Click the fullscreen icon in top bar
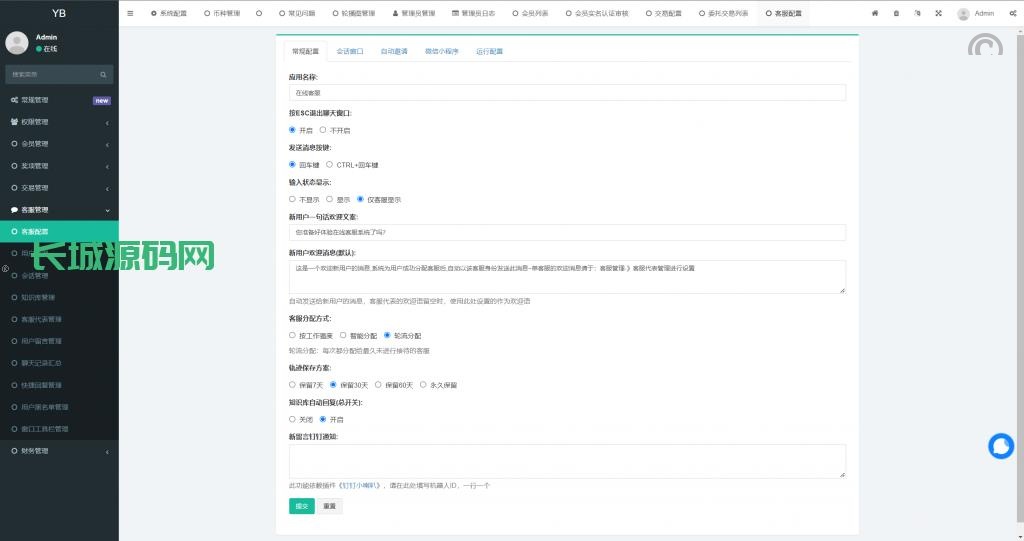 pos(938,14)
